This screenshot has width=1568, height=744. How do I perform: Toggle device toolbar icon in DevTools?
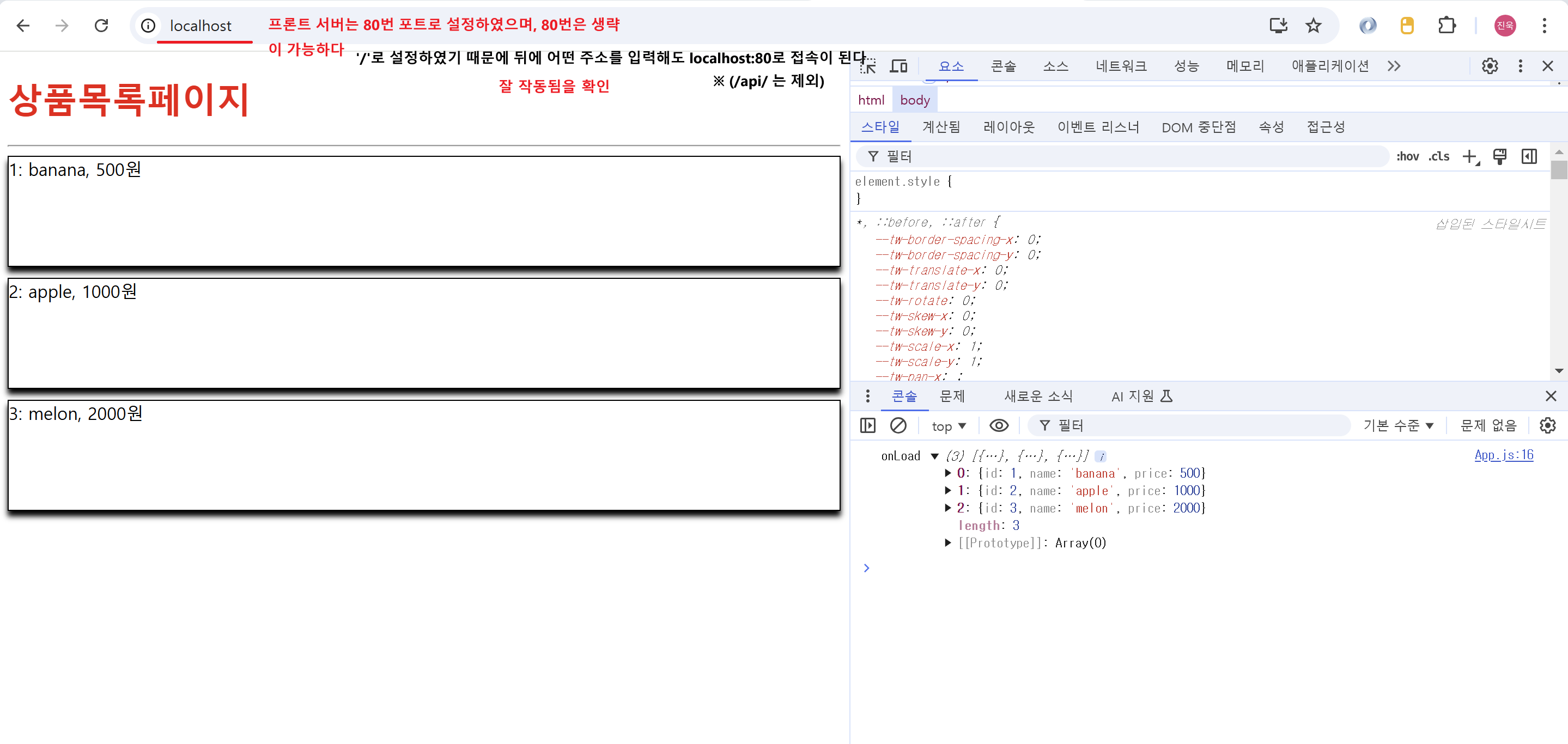[898, 66]
